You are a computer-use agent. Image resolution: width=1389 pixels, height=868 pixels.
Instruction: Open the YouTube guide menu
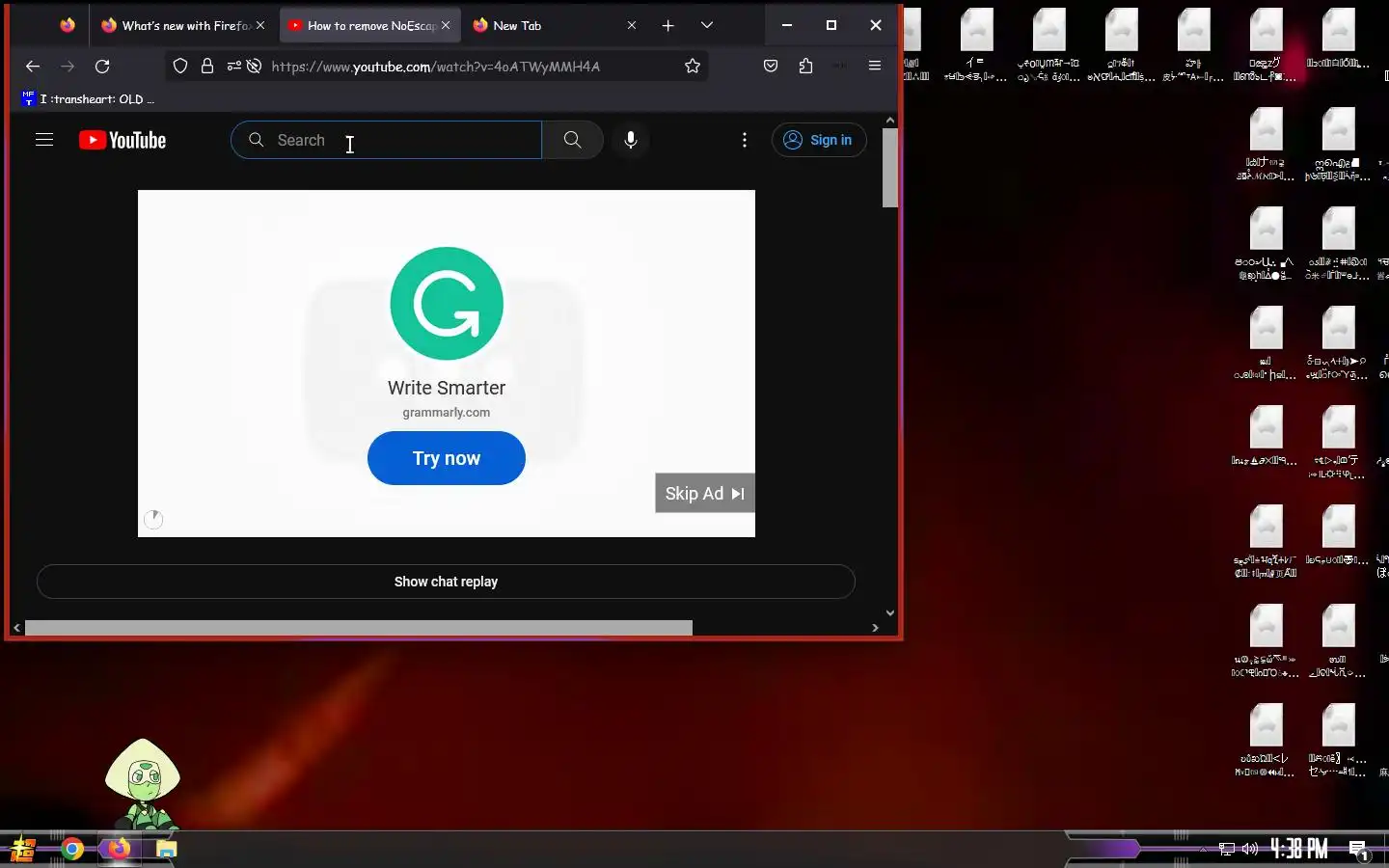(x=44, y=140)
